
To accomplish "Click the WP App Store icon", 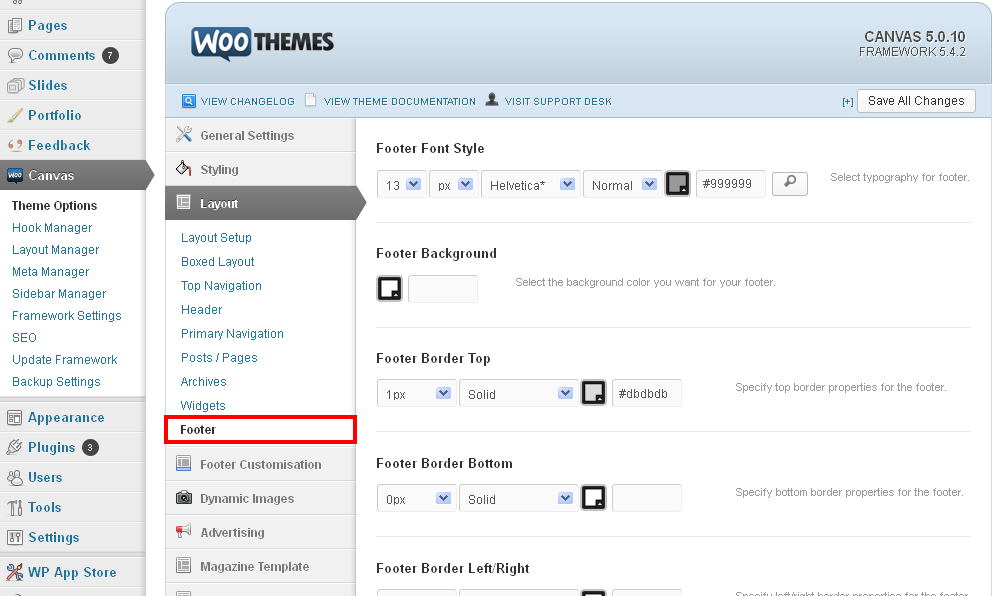I will pyautogui.click(x=14, y=572).
